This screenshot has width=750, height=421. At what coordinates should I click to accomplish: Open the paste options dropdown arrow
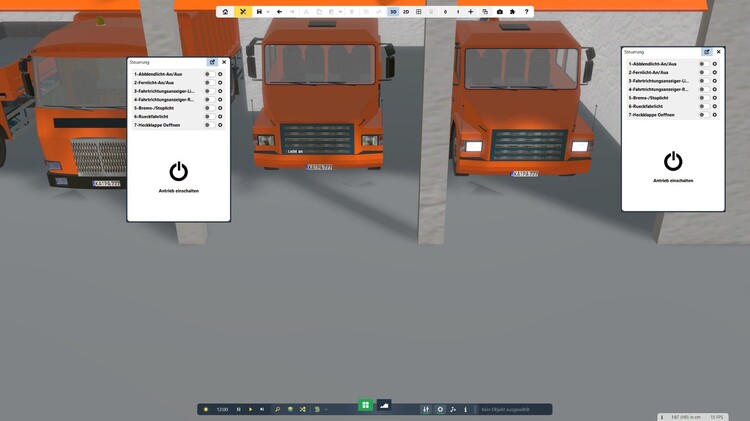340,12
